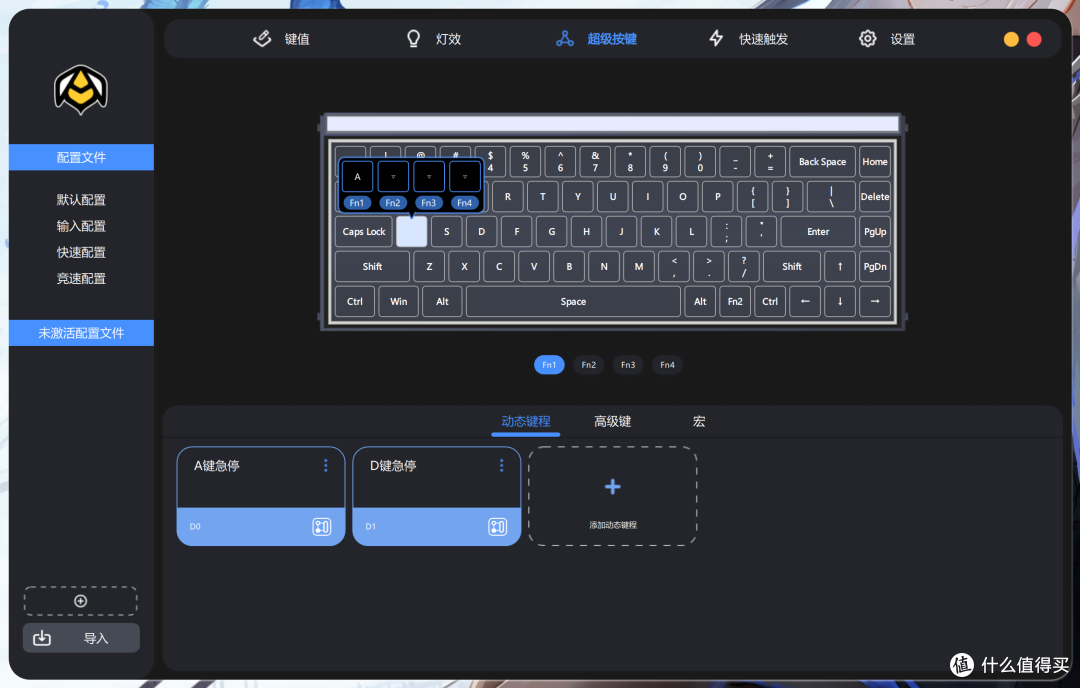This screenshot has width=1080, height=688.
Task: Open the D键急停 card options menu
Action: (501, 466)
